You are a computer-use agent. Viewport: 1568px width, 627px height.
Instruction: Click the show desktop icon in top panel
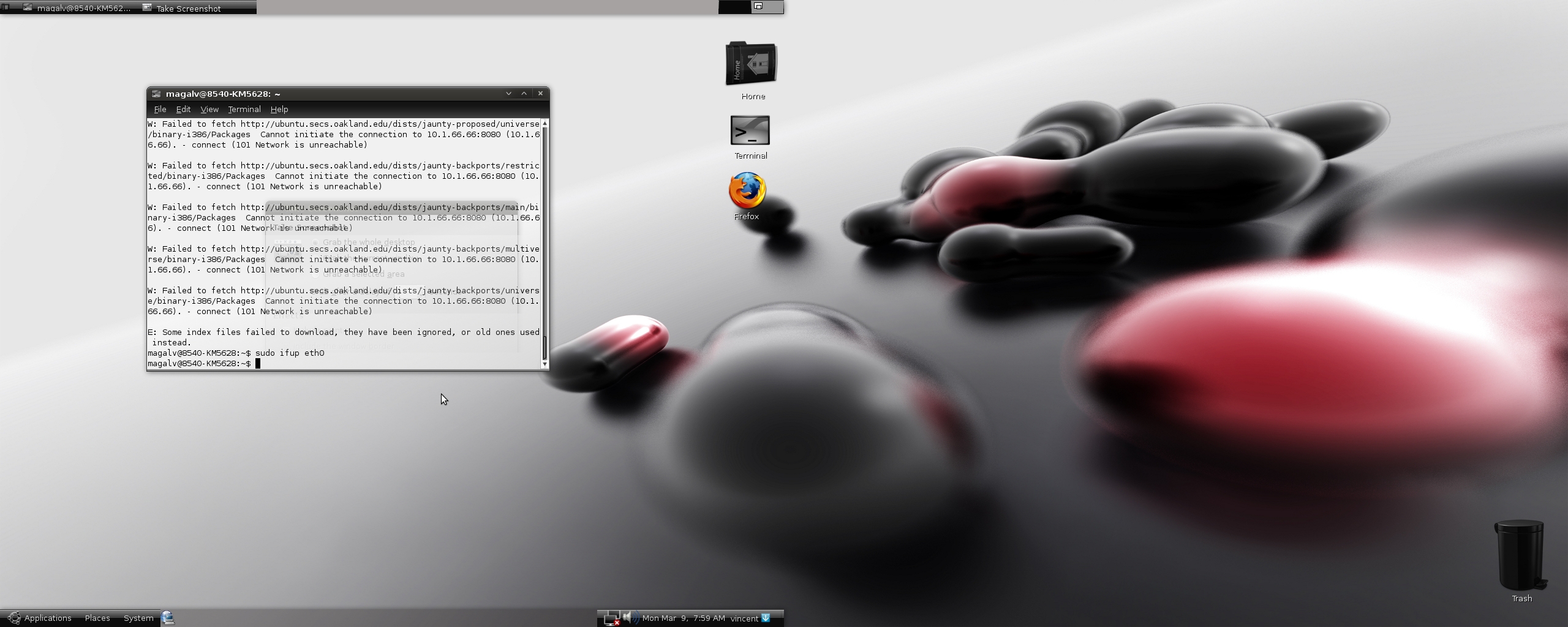point(6,7)
